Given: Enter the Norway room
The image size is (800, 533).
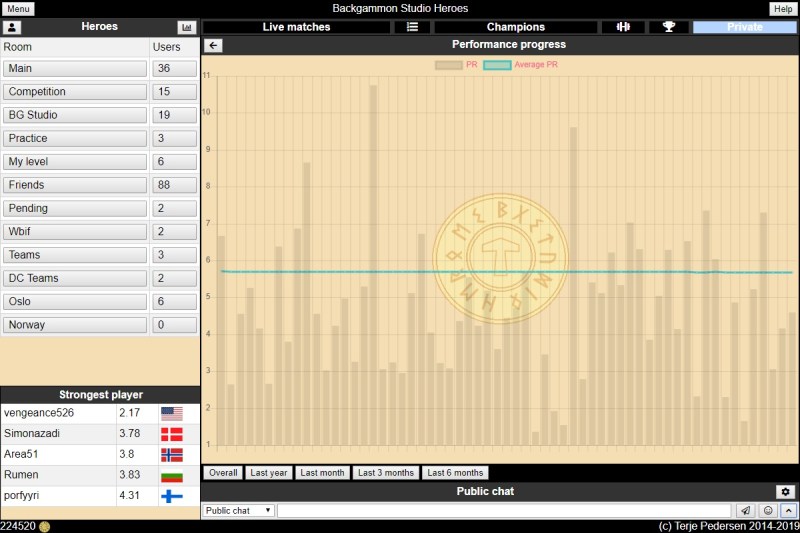Looking at the screenshot, I should [74, 325].
